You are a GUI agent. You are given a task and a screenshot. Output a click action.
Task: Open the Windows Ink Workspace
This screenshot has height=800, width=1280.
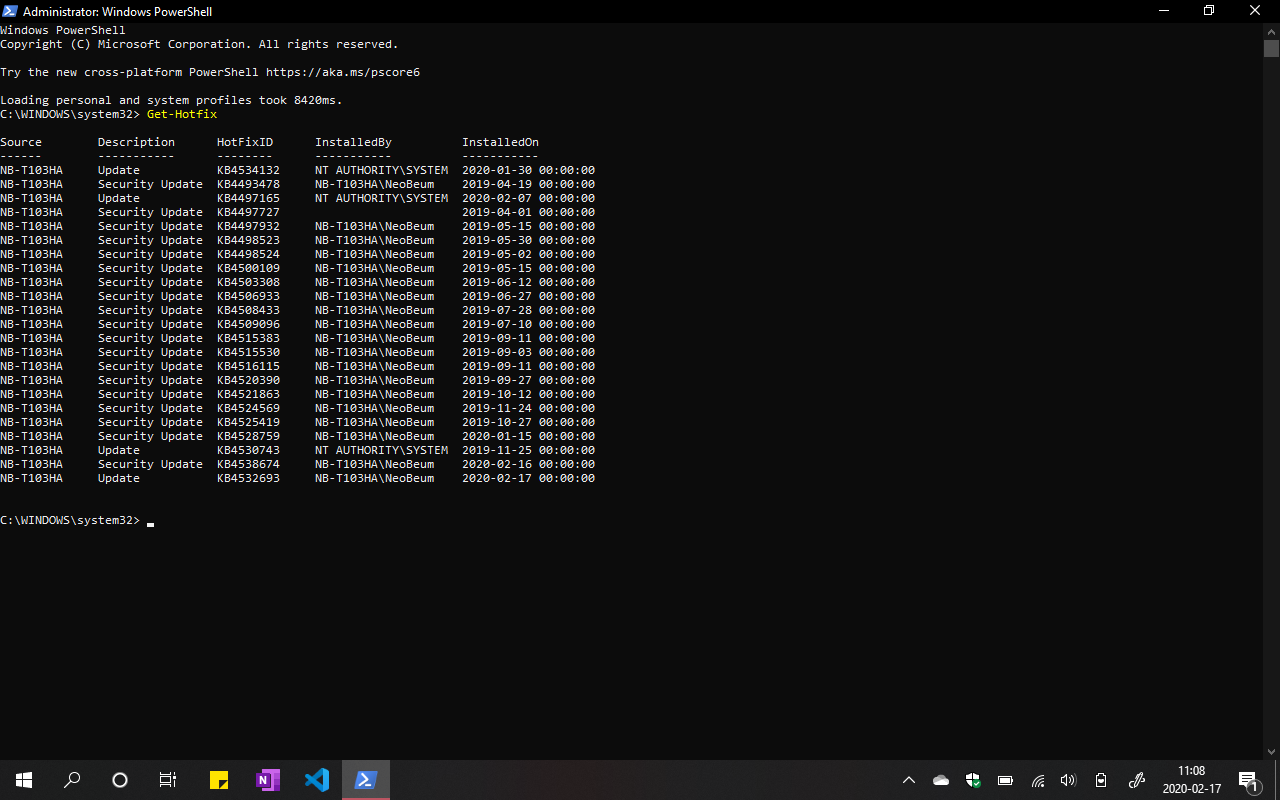click(1137, 780)
